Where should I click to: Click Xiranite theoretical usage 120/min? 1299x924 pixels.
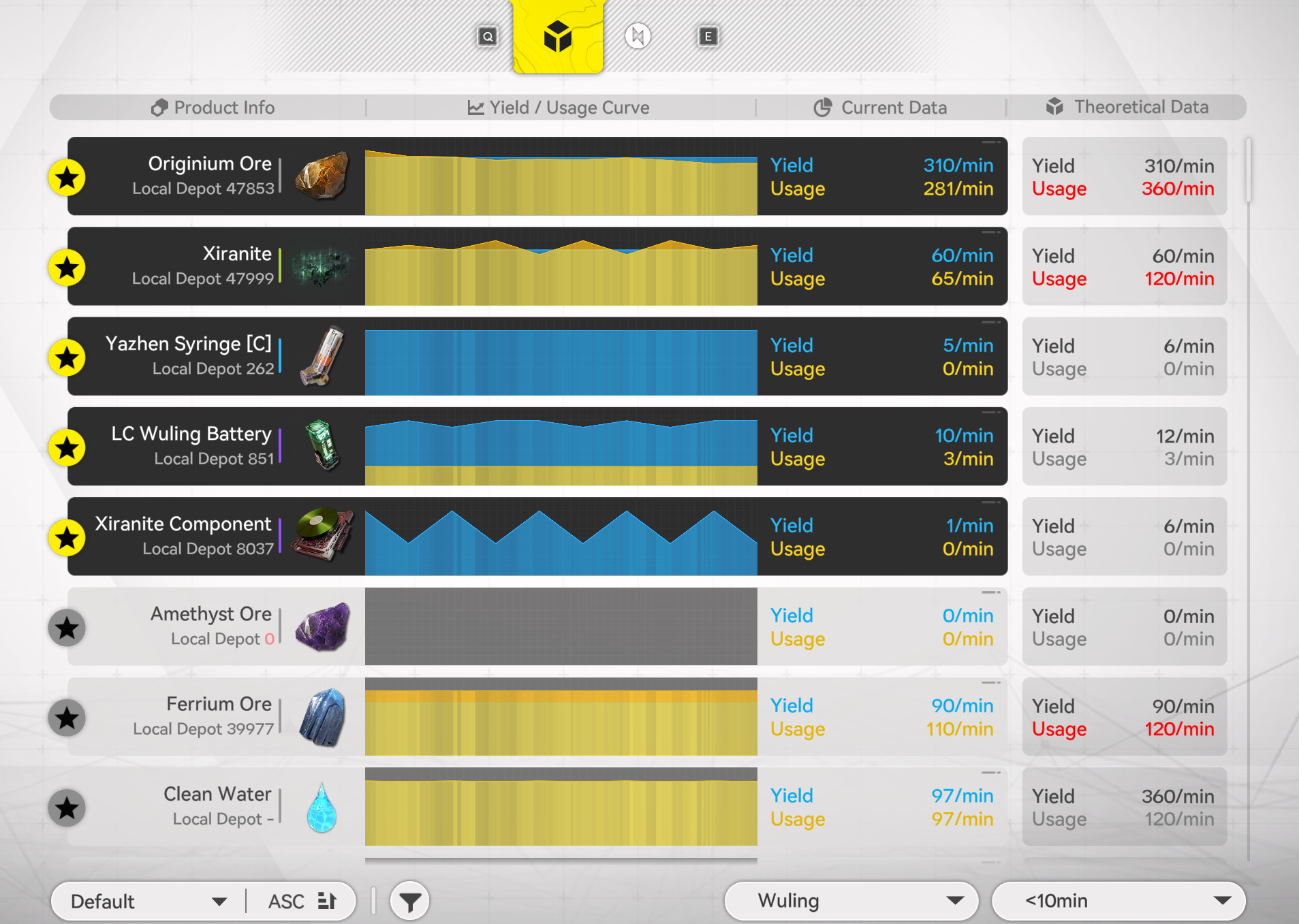point(1179,278)
